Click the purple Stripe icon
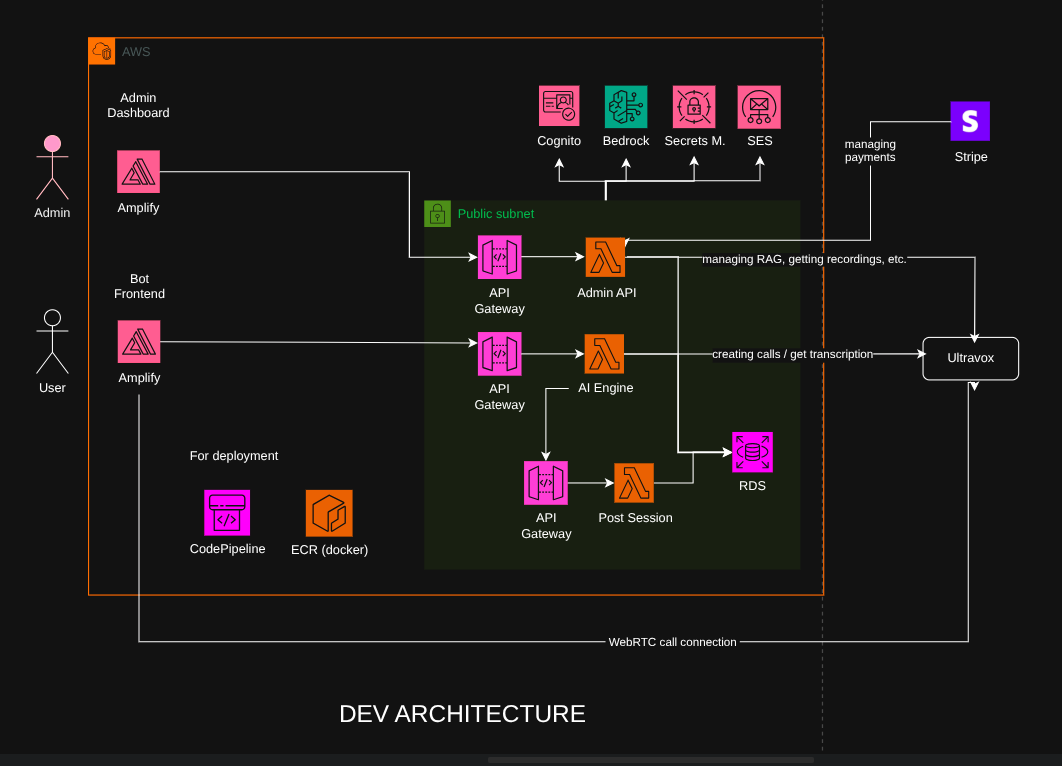Screen dimensions: 1062x766 pyautogui.click(x=969, y=121)
